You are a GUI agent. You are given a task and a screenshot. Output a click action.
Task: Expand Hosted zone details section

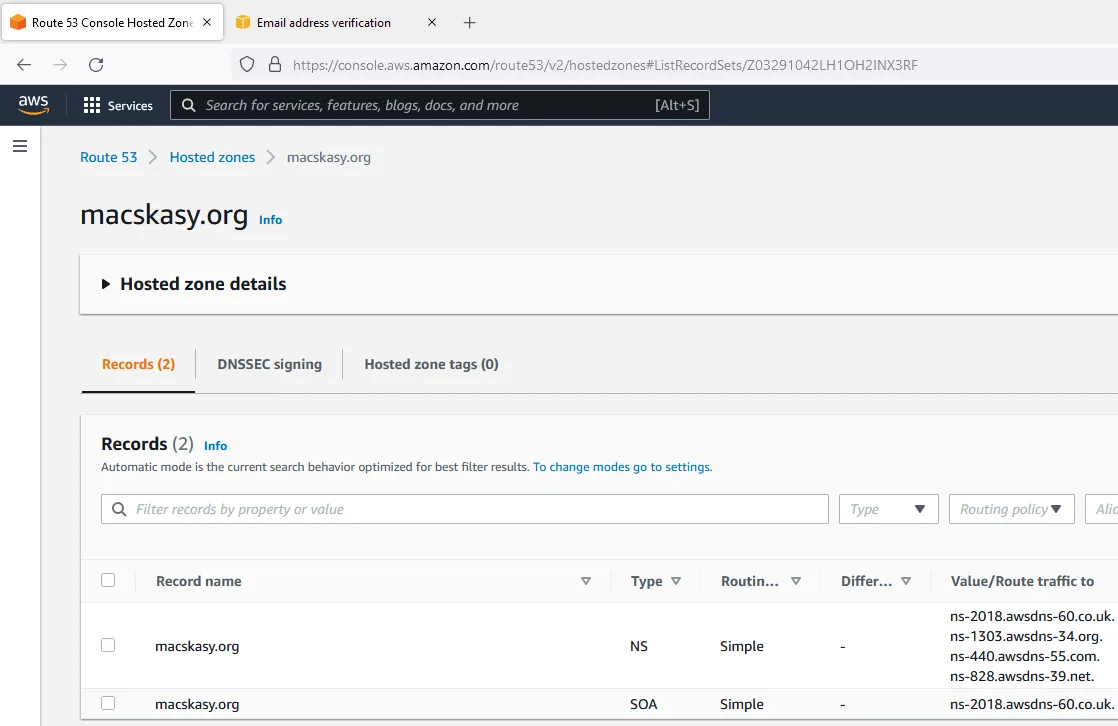click(x=106, y=284)
